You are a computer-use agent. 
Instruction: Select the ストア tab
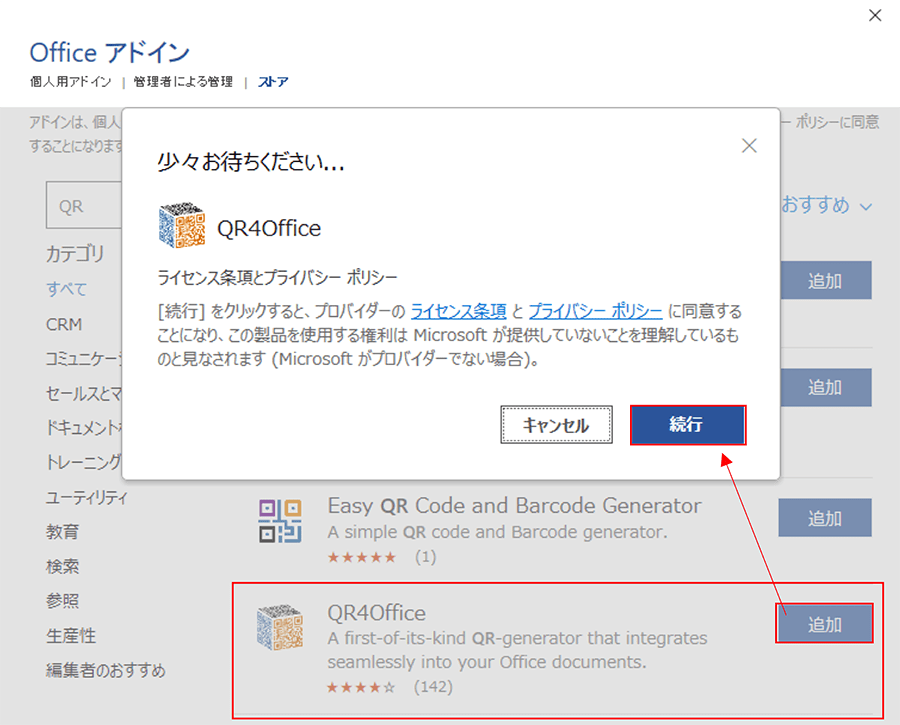pos(273,82)
